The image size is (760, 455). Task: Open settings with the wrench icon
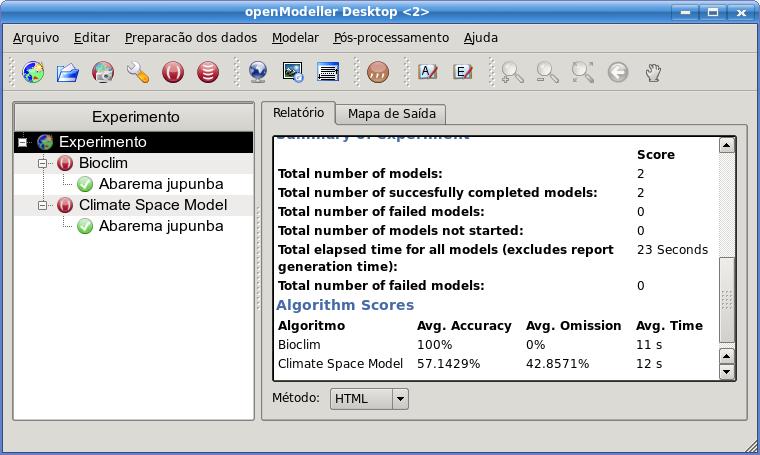click(138, 73)
